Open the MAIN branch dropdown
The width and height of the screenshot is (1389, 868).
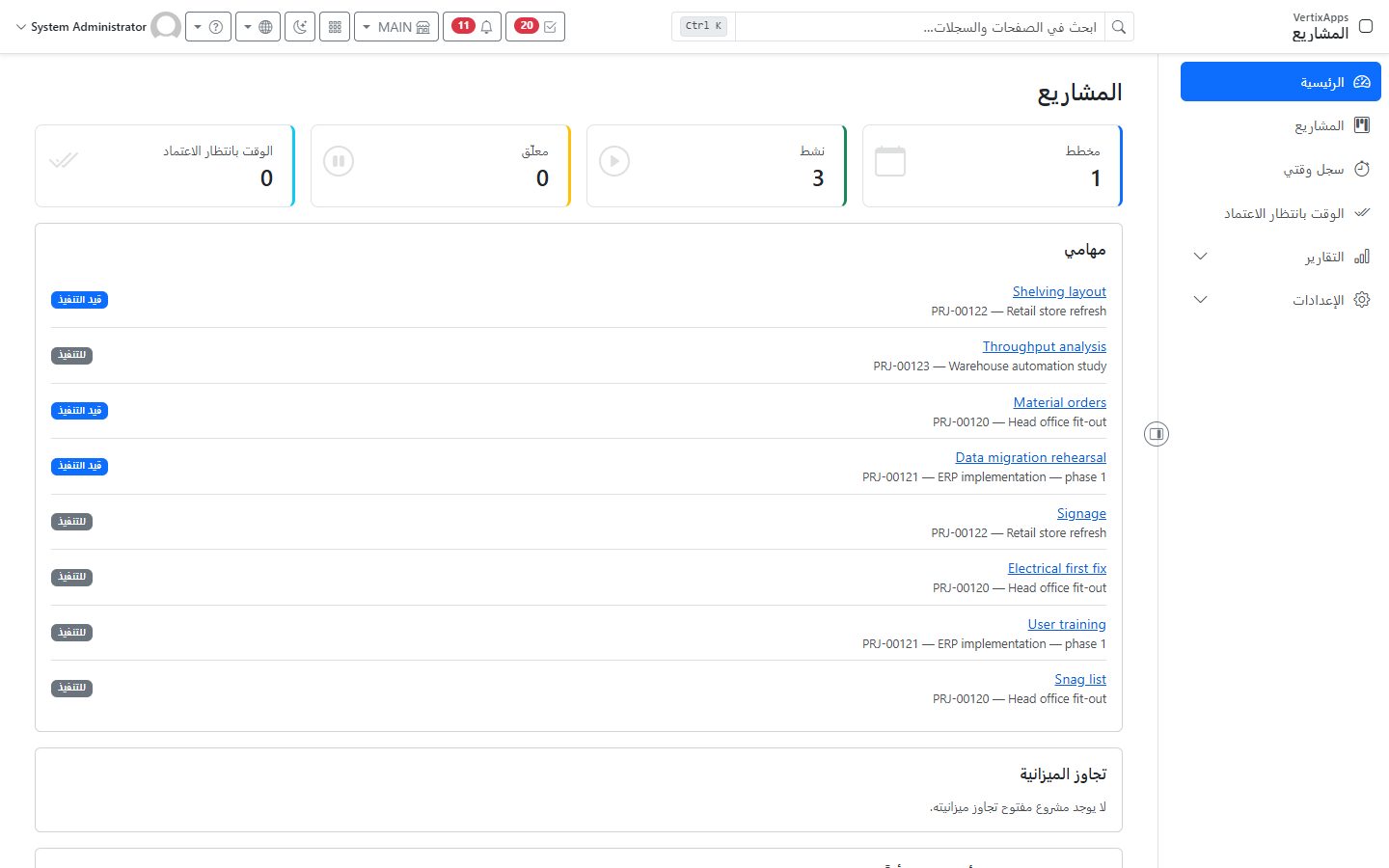coord(396,26)
